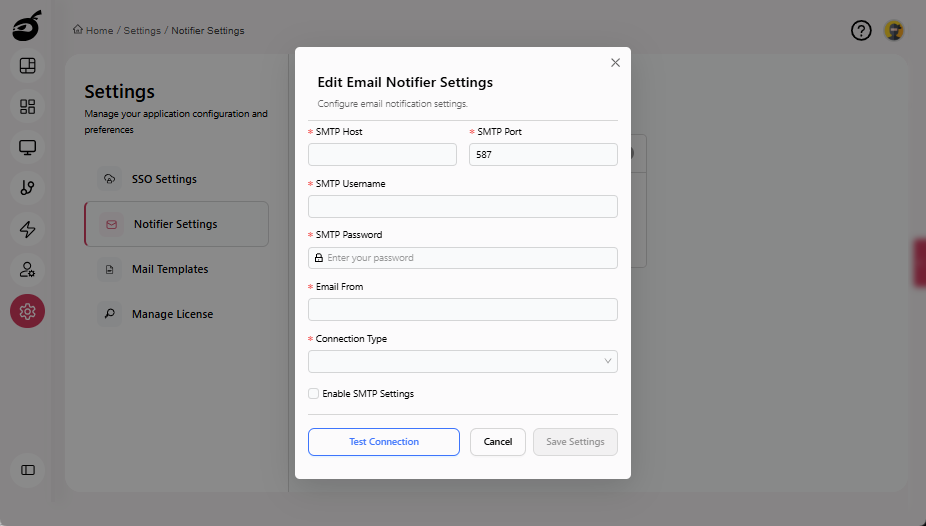Select Notifier Settings menu item
The image size is (926, 526).
[177, 224]
